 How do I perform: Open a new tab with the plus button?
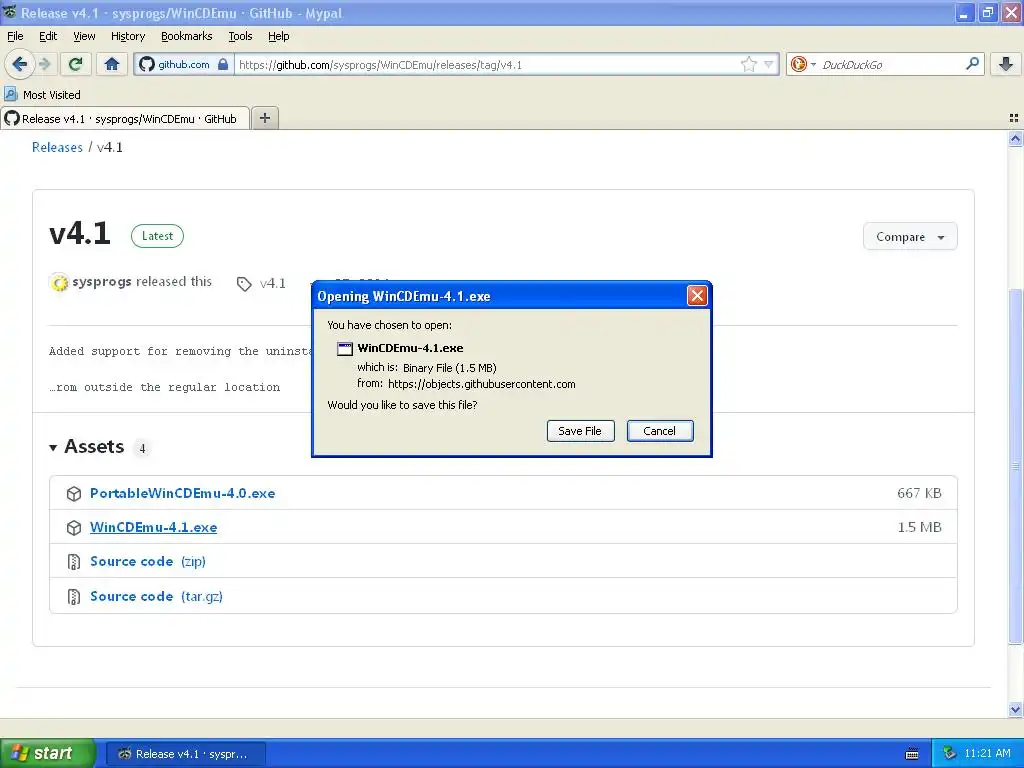(x=264, y=118)
